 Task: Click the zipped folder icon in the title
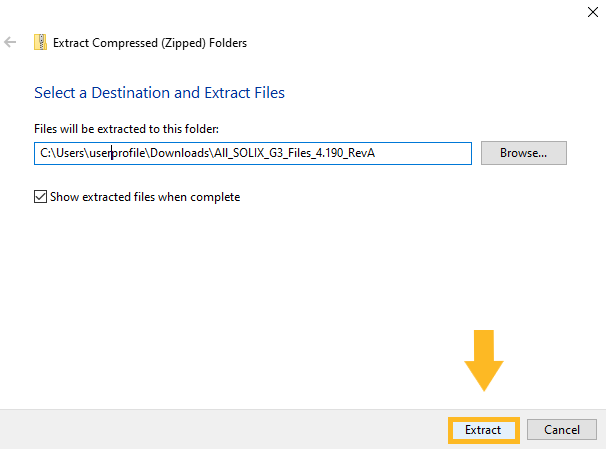pyautogui.click(x=40, y=43)
